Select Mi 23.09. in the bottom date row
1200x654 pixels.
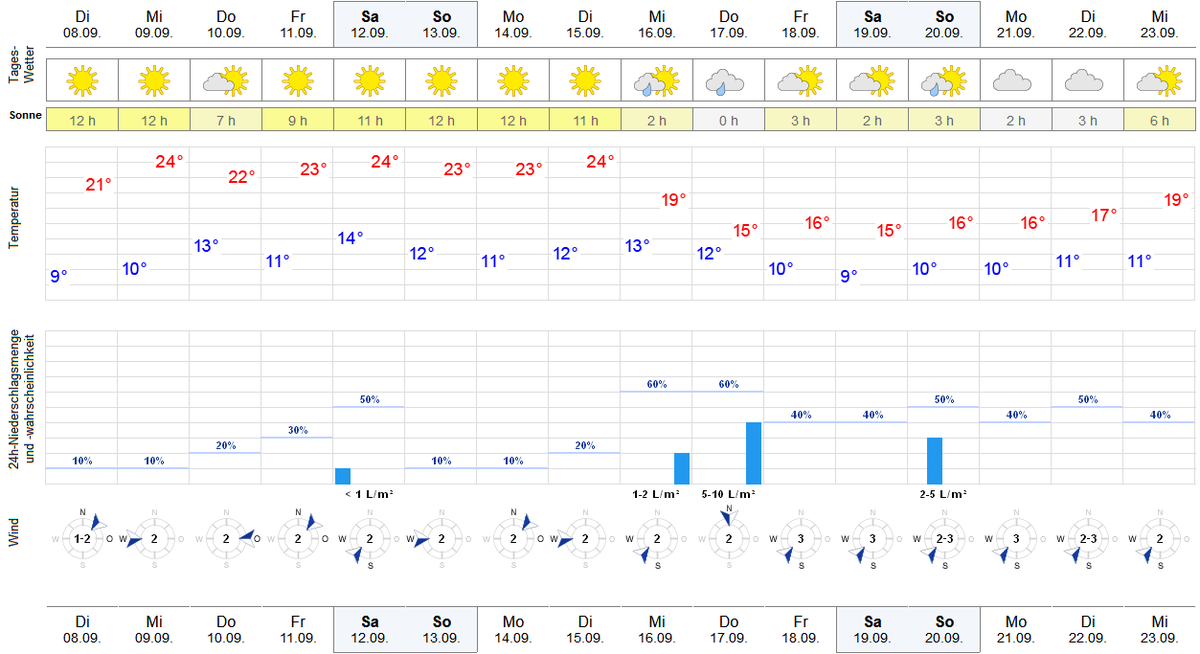pyautogui.click(x=1160, y=628)
